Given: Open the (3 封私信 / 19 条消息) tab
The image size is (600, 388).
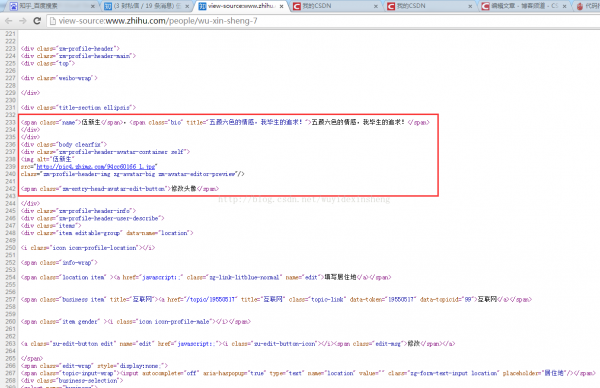Looking at the screenshot, I should pos(147,6).
